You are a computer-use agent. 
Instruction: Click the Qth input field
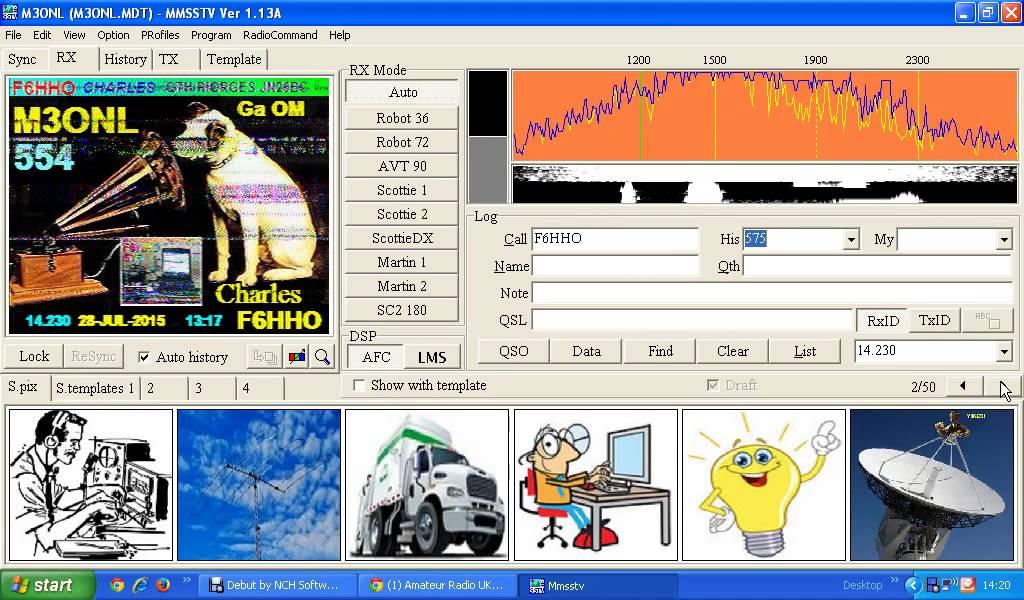878,266
